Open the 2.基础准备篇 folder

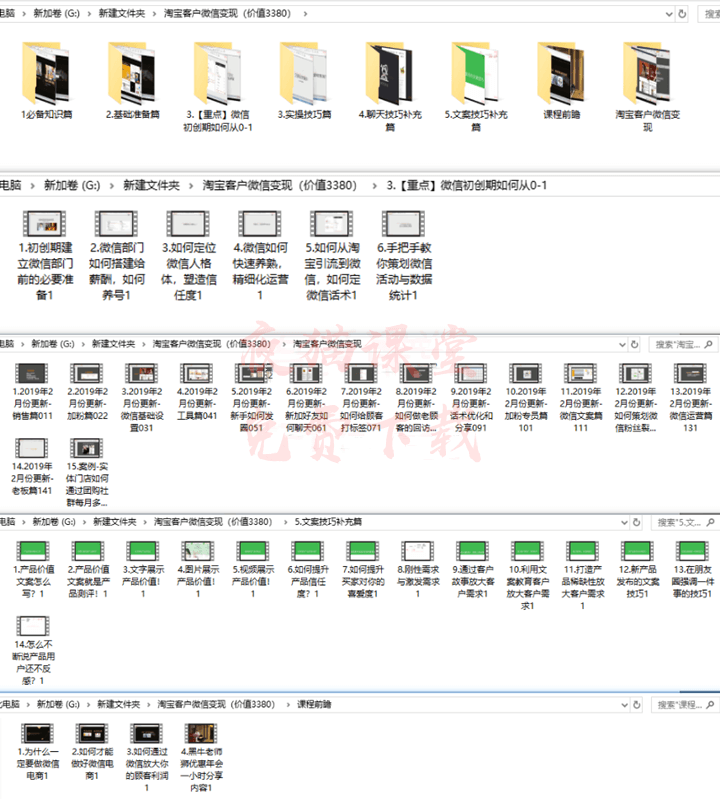(132, 82)
